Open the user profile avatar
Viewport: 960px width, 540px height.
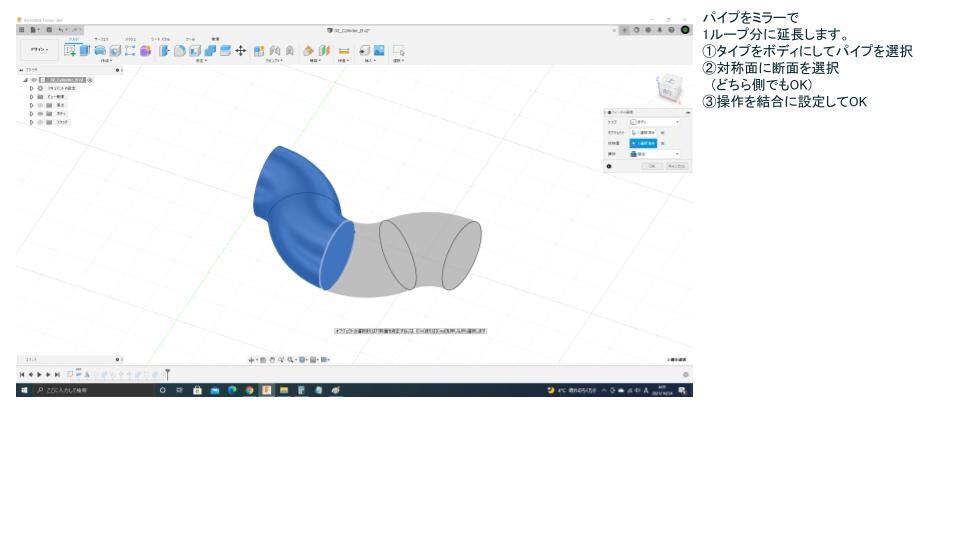coord(685,30)
